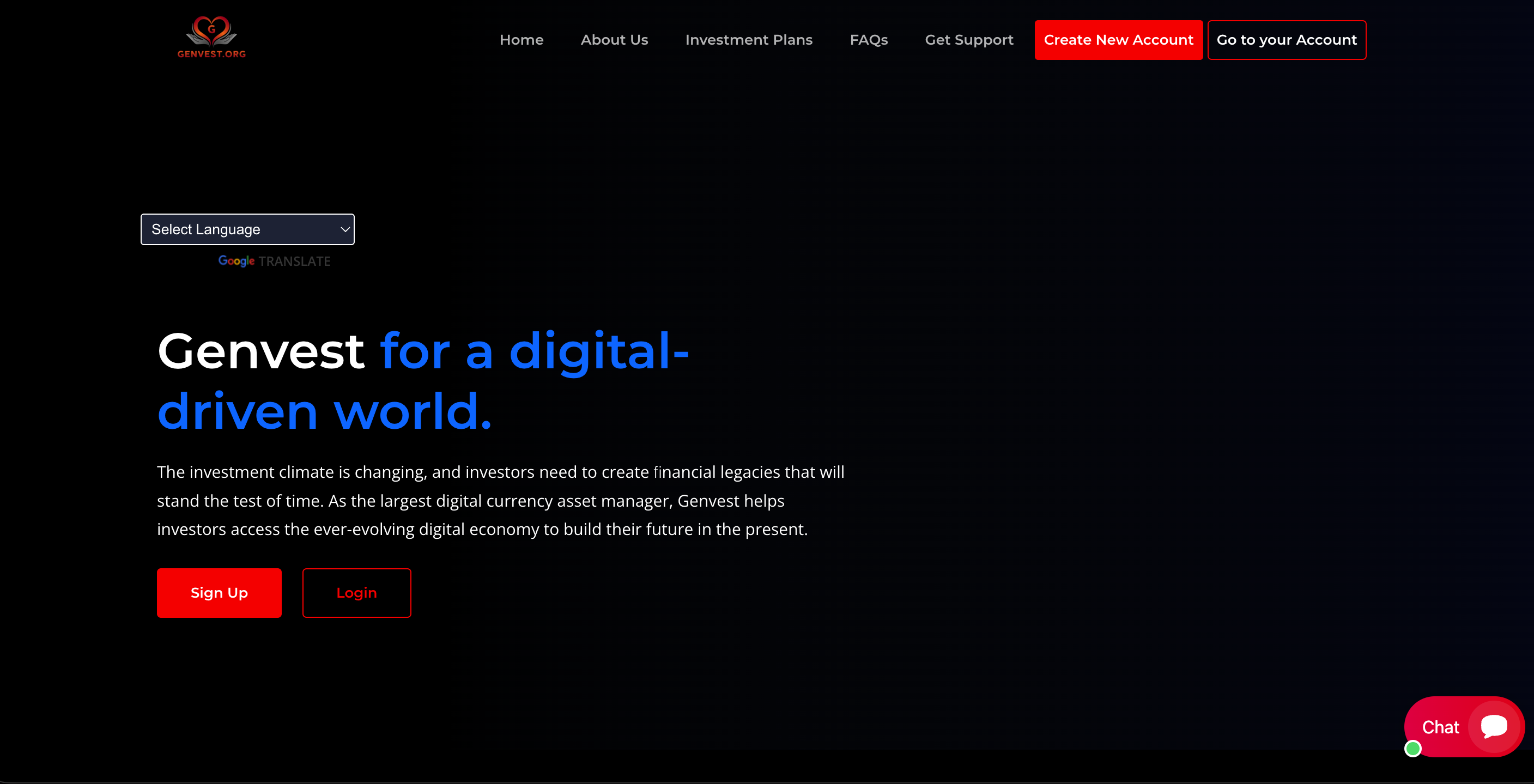This screenshot has width=1534, height=784.
Task: Click the investment climate description paragraph
Action: pos(500,500)
